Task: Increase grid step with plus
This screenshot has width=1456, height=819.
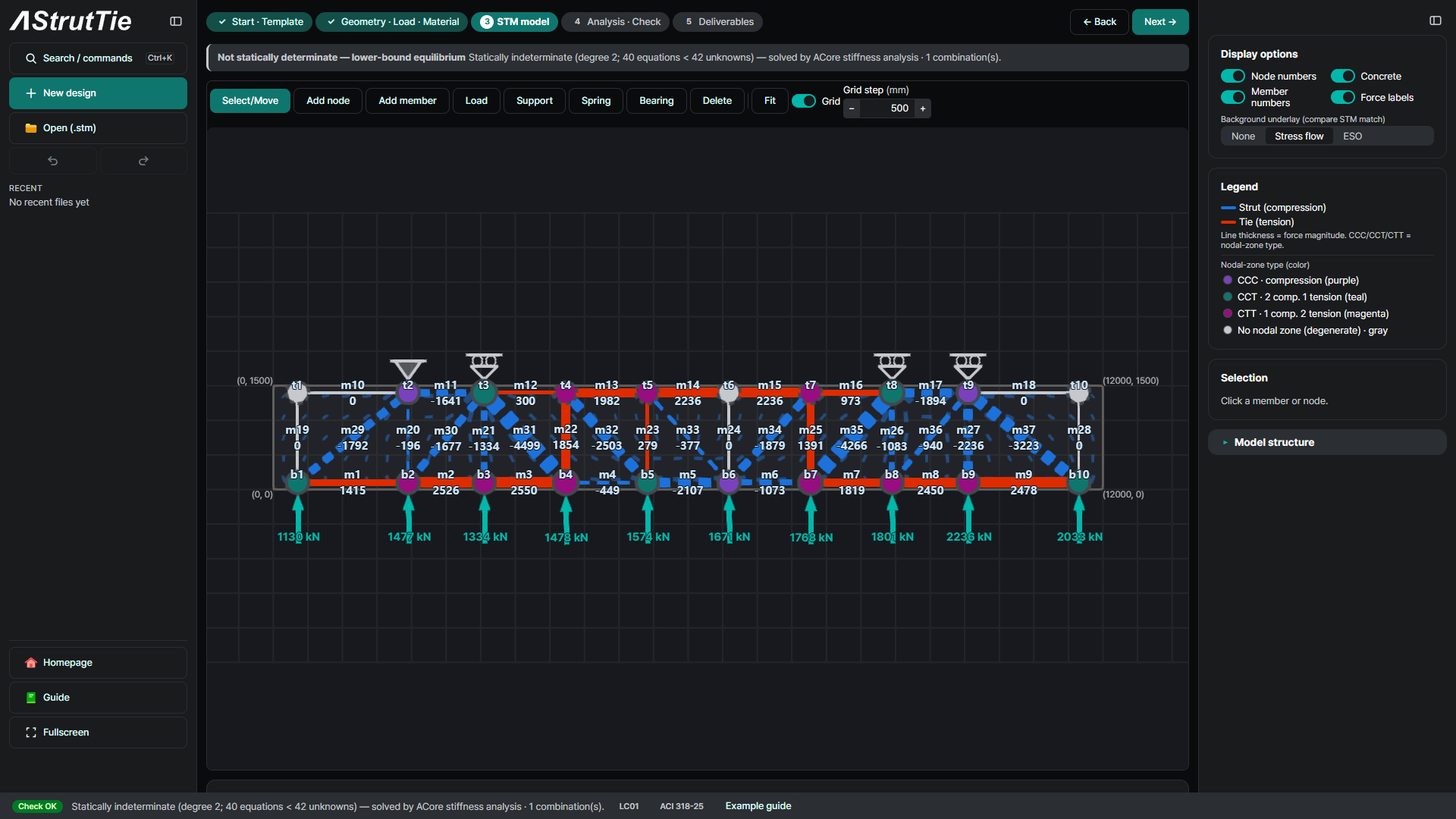Action: pyautogui.click(x=923, y=108)
